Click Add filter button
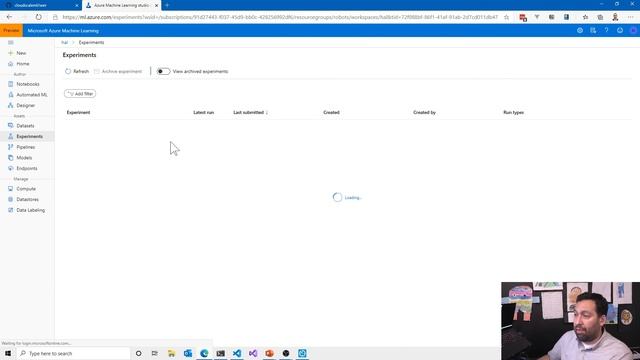The height and width of the screenshot is (360, 640). coord(80,94)
